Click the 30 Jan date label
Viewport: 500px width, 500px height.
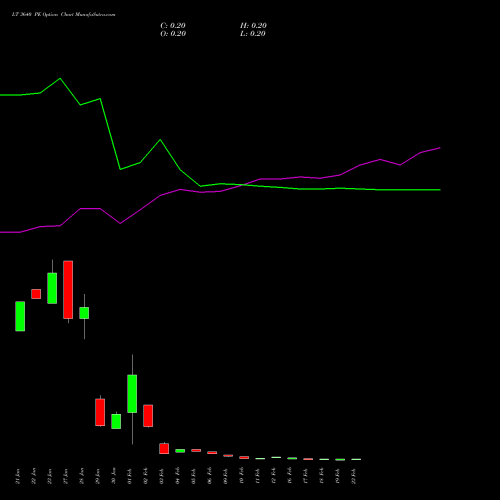[114, 476]
